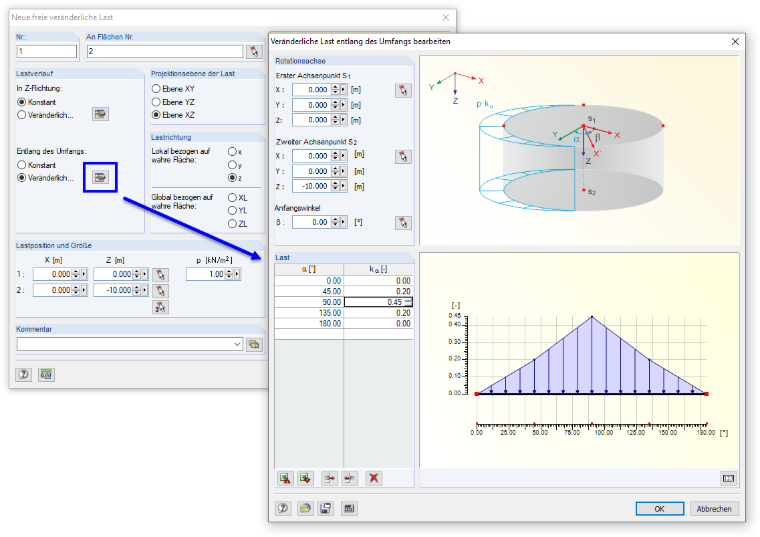Click S2 Y coordinate value field

pyautogui.click(x=312, y=171)
